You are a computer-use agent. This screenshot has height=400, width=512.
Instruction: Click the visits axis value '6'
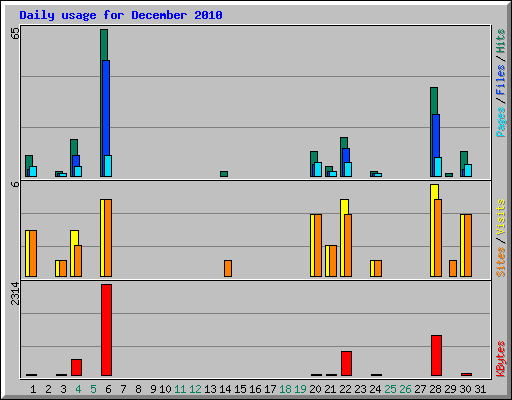click(x=15, y=184)
